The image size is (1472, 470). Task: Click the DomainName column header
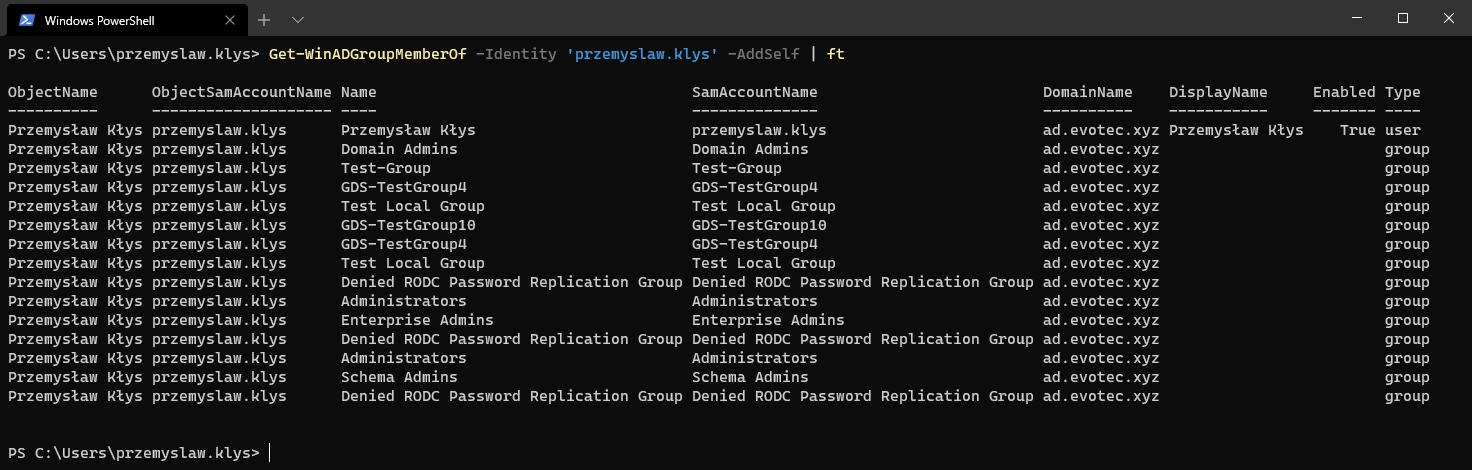(1087, 92)
